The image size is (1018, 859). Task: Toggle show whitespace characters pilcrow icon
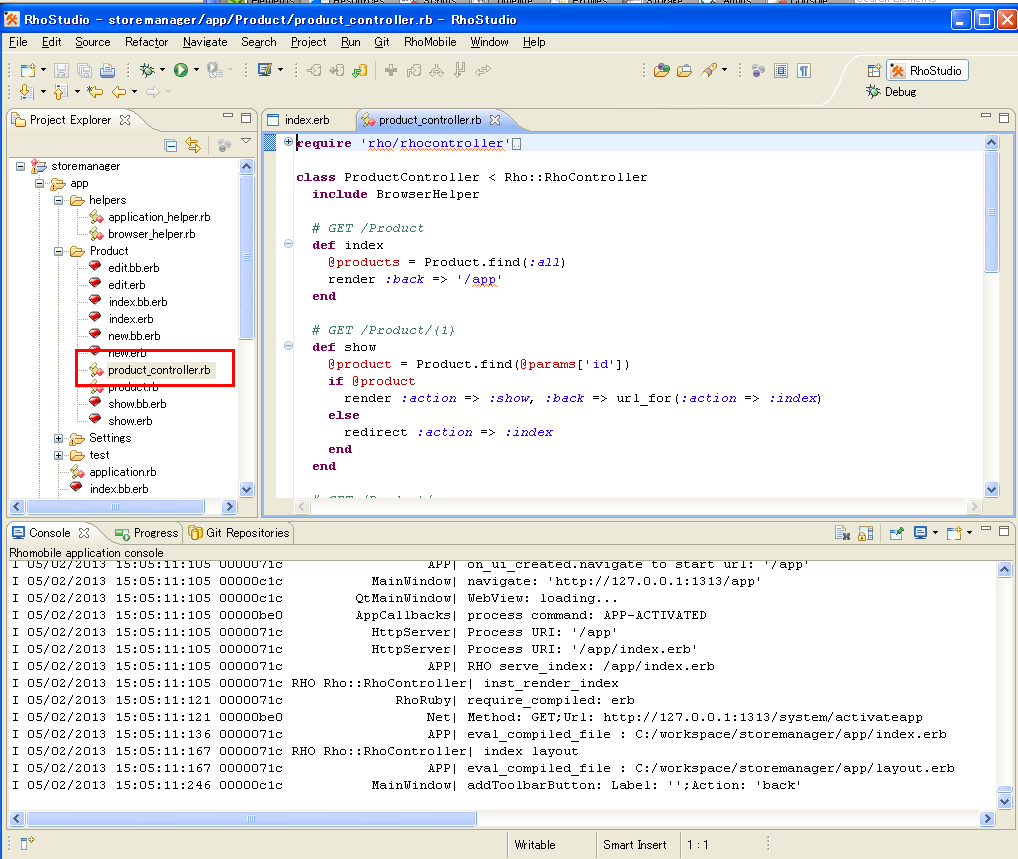804,71
